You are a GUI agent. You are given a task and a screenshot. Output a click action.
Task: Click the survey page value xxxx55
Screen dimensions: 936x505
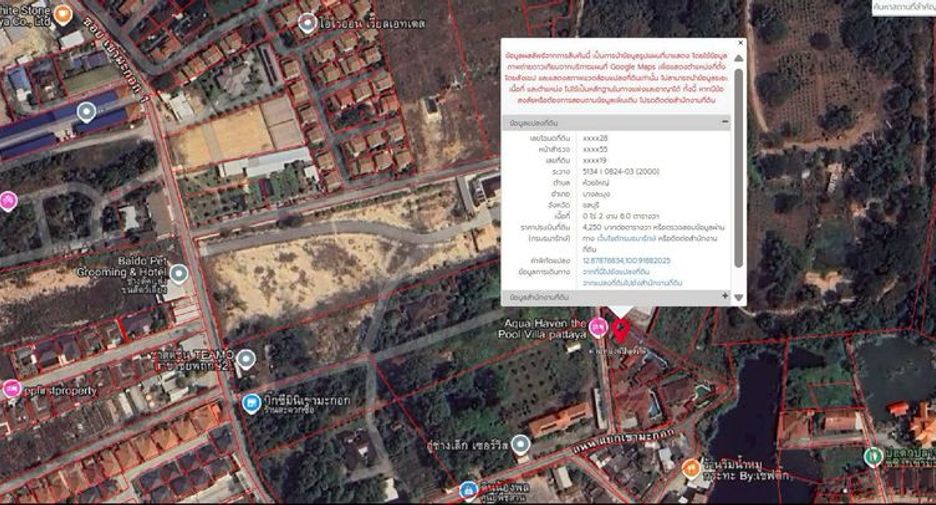click(x=595, y=149)
